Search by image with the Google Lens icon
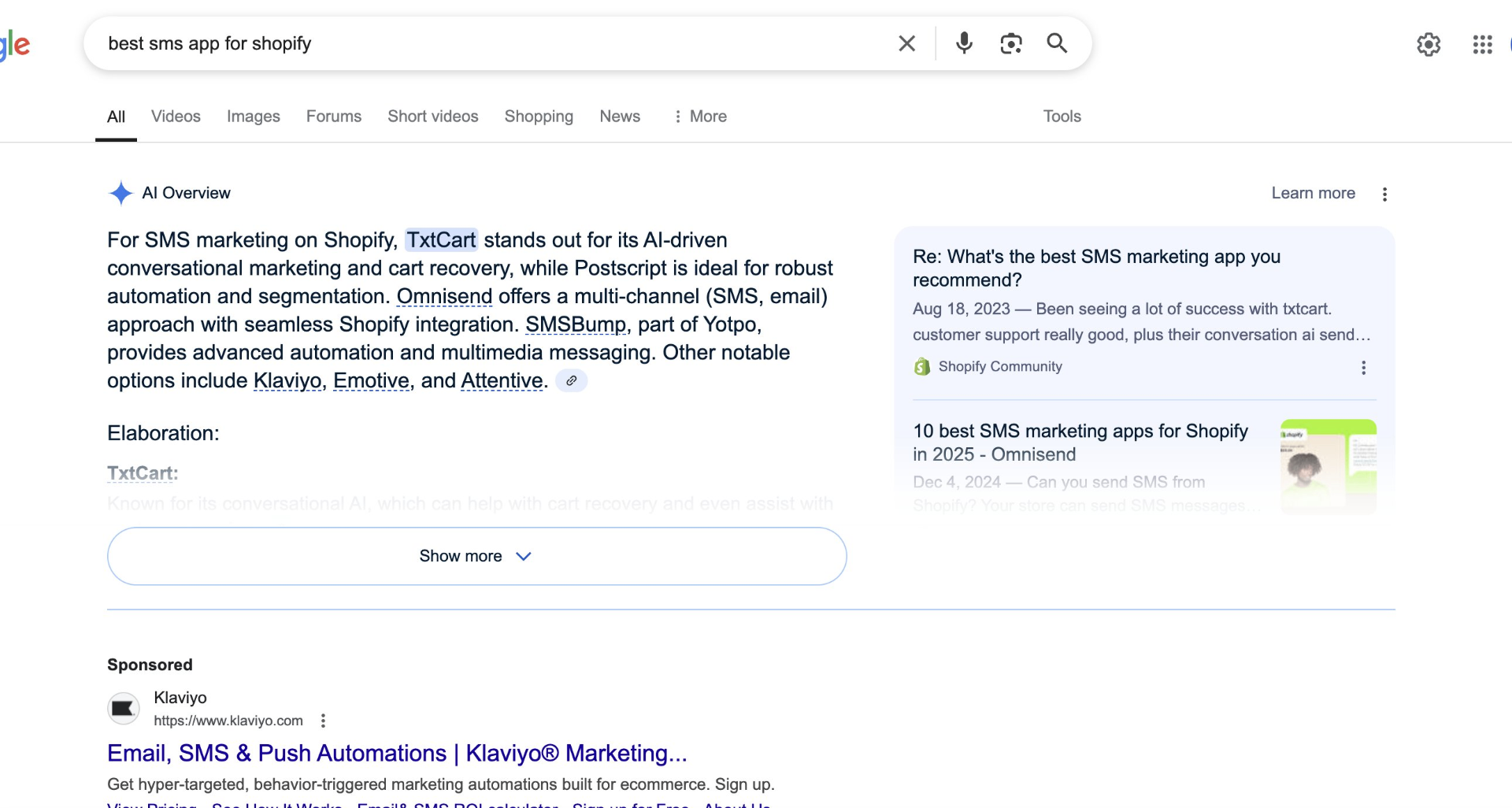The height and width of the screenshot is (808, 1512). pyautogui.click(x=1010, y=43)
